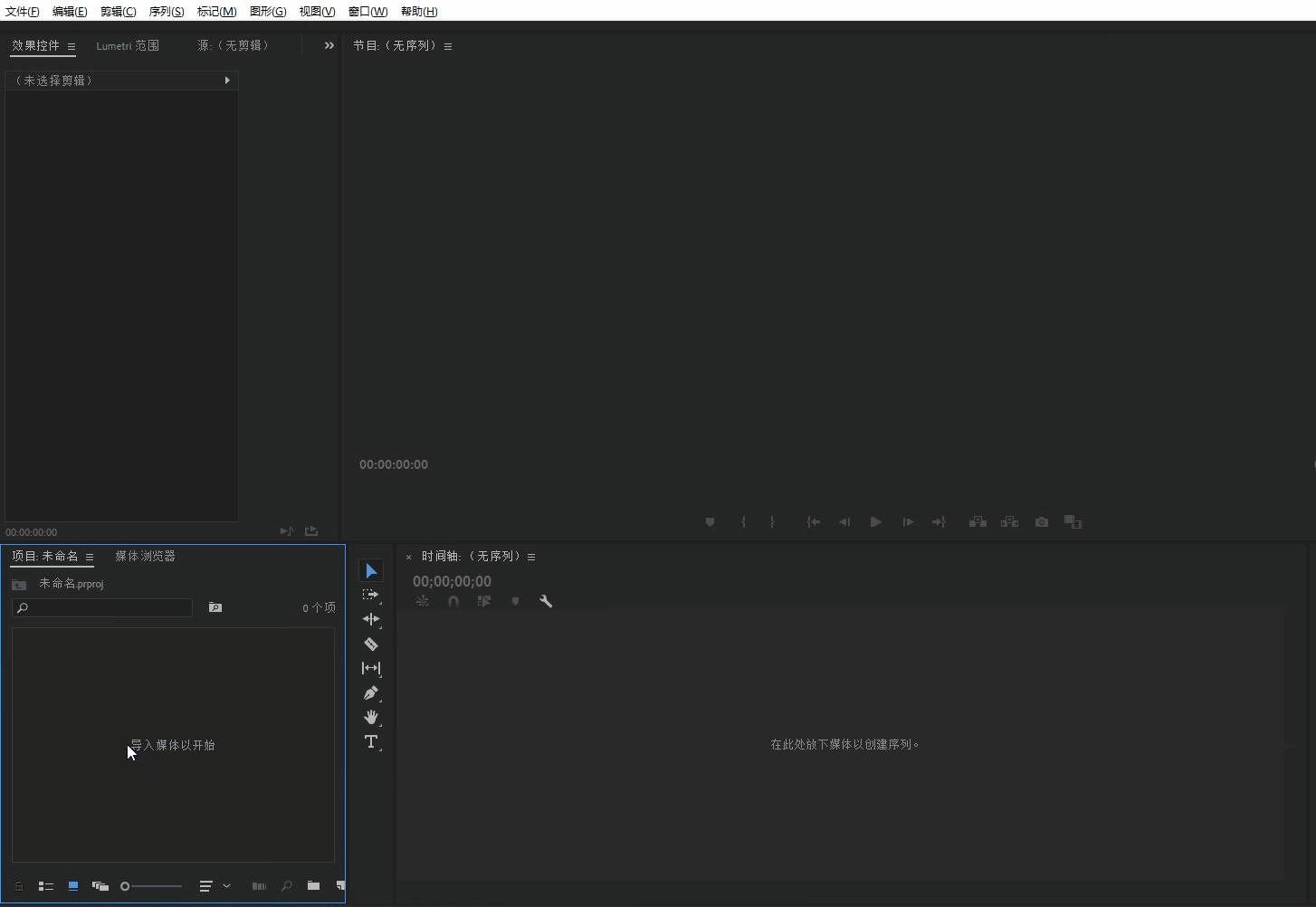
Task: Expand the unselected clip arrow in Effect Controls
Action: (227, 81)
